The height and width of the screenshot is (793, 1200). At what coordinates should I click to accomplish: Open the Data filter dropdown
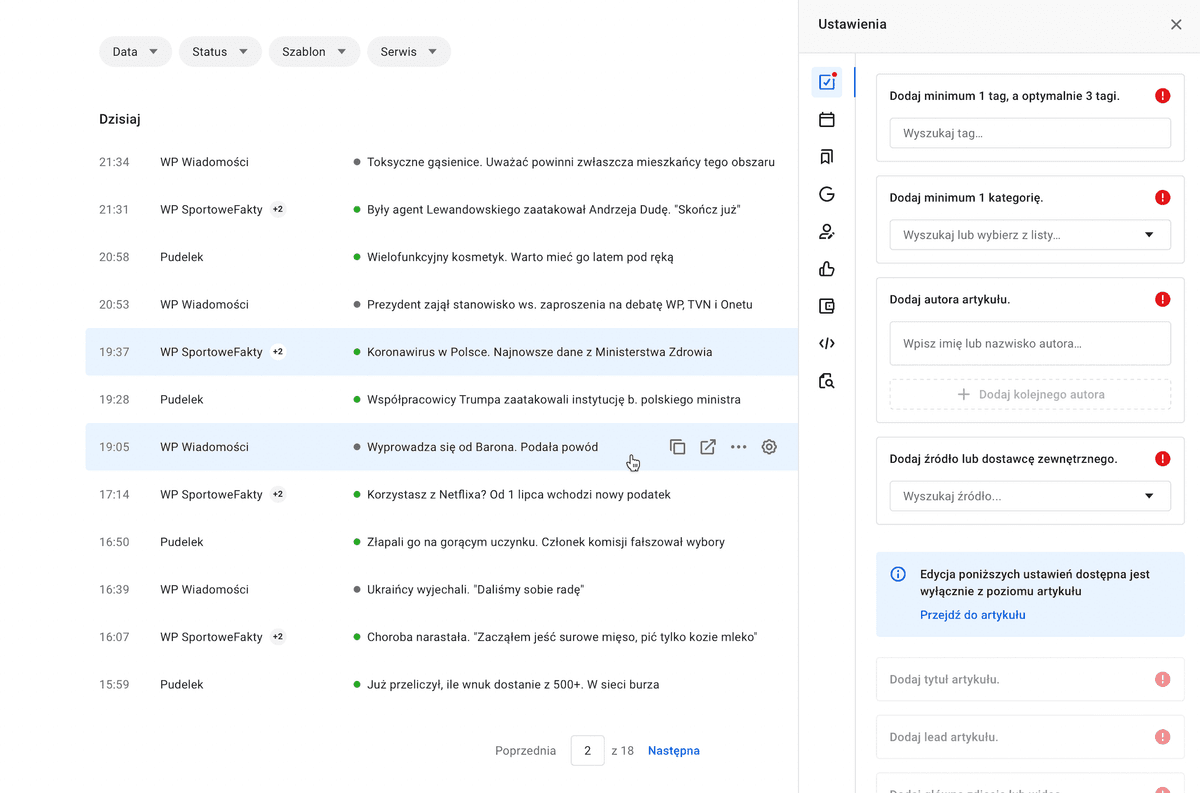tap(135, 52)
